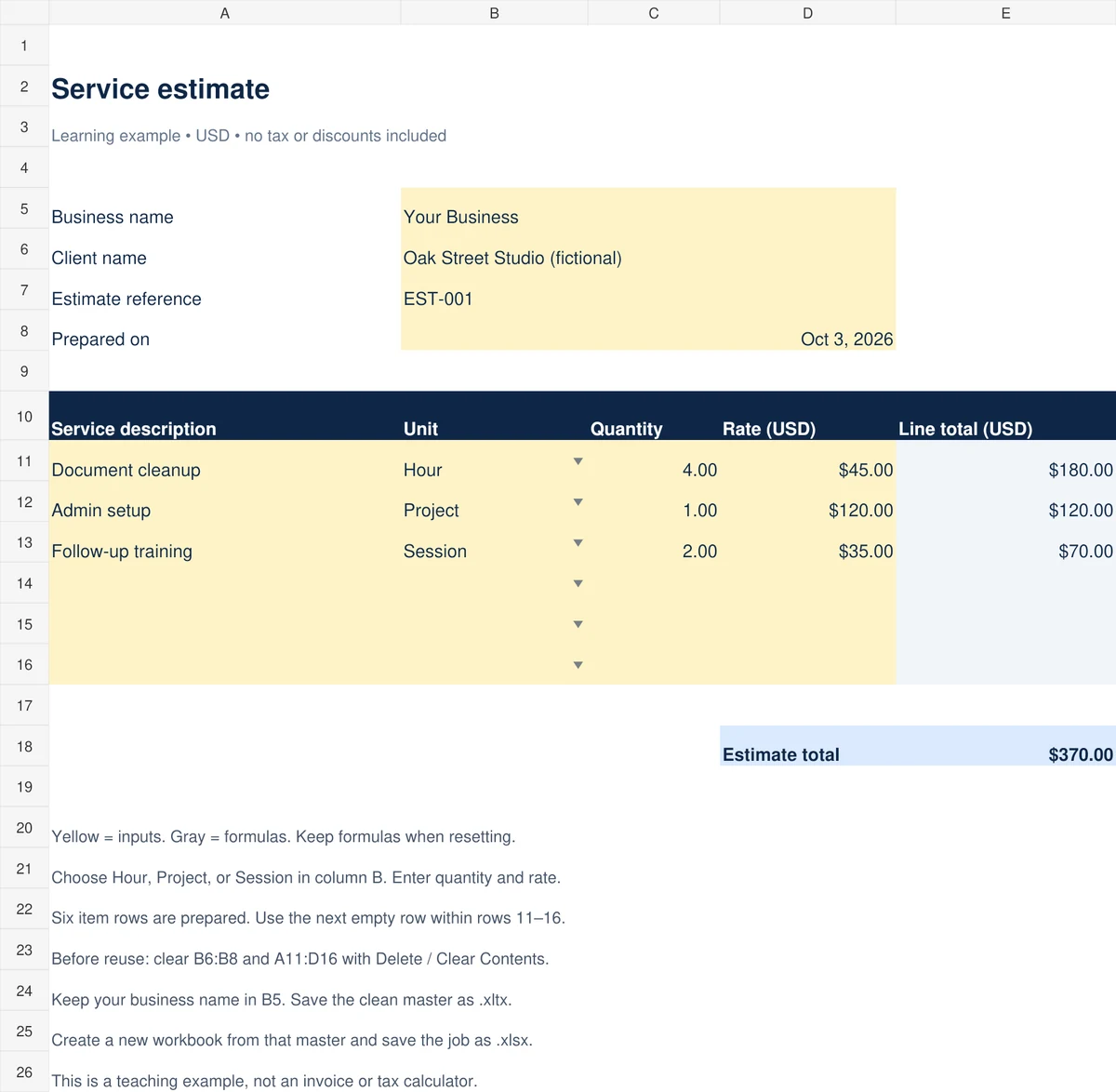Select the 'Document cleanup' cell
Image resolution: width=1116 pixels, height=1092 pixels.
coord(225,460)
